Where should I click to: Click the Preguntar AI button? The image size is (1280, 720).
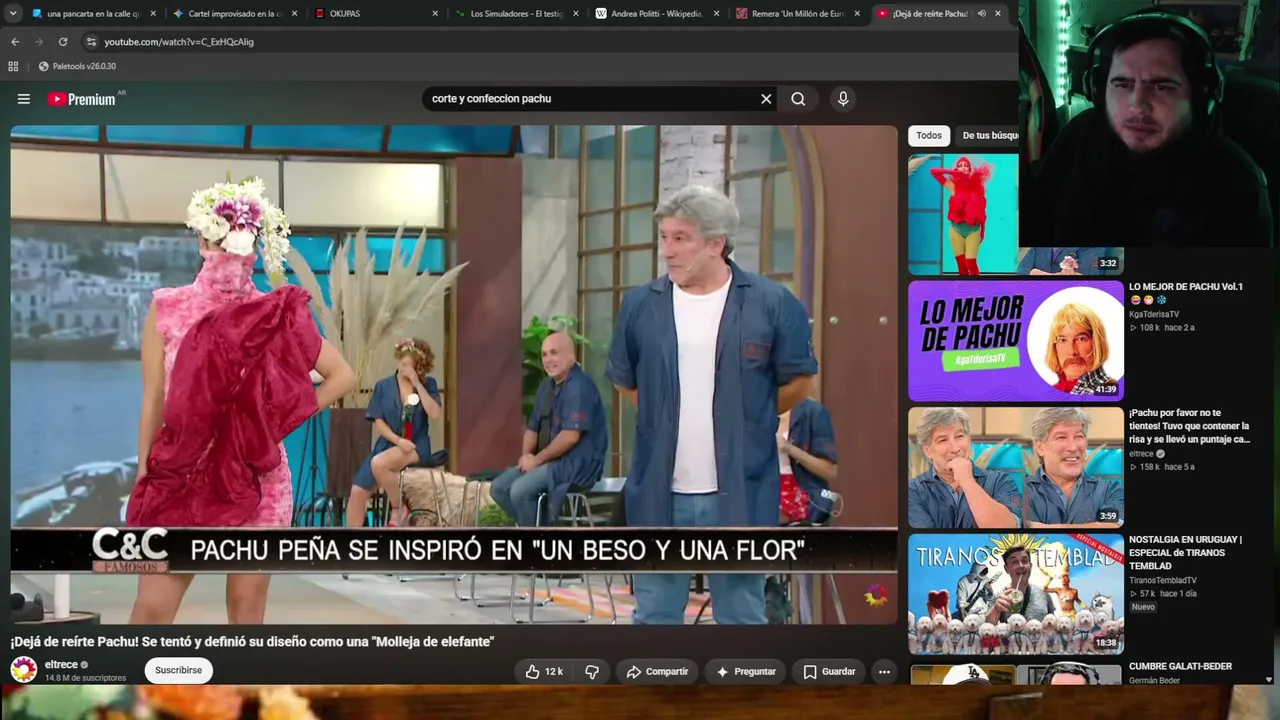click(746, 672)
